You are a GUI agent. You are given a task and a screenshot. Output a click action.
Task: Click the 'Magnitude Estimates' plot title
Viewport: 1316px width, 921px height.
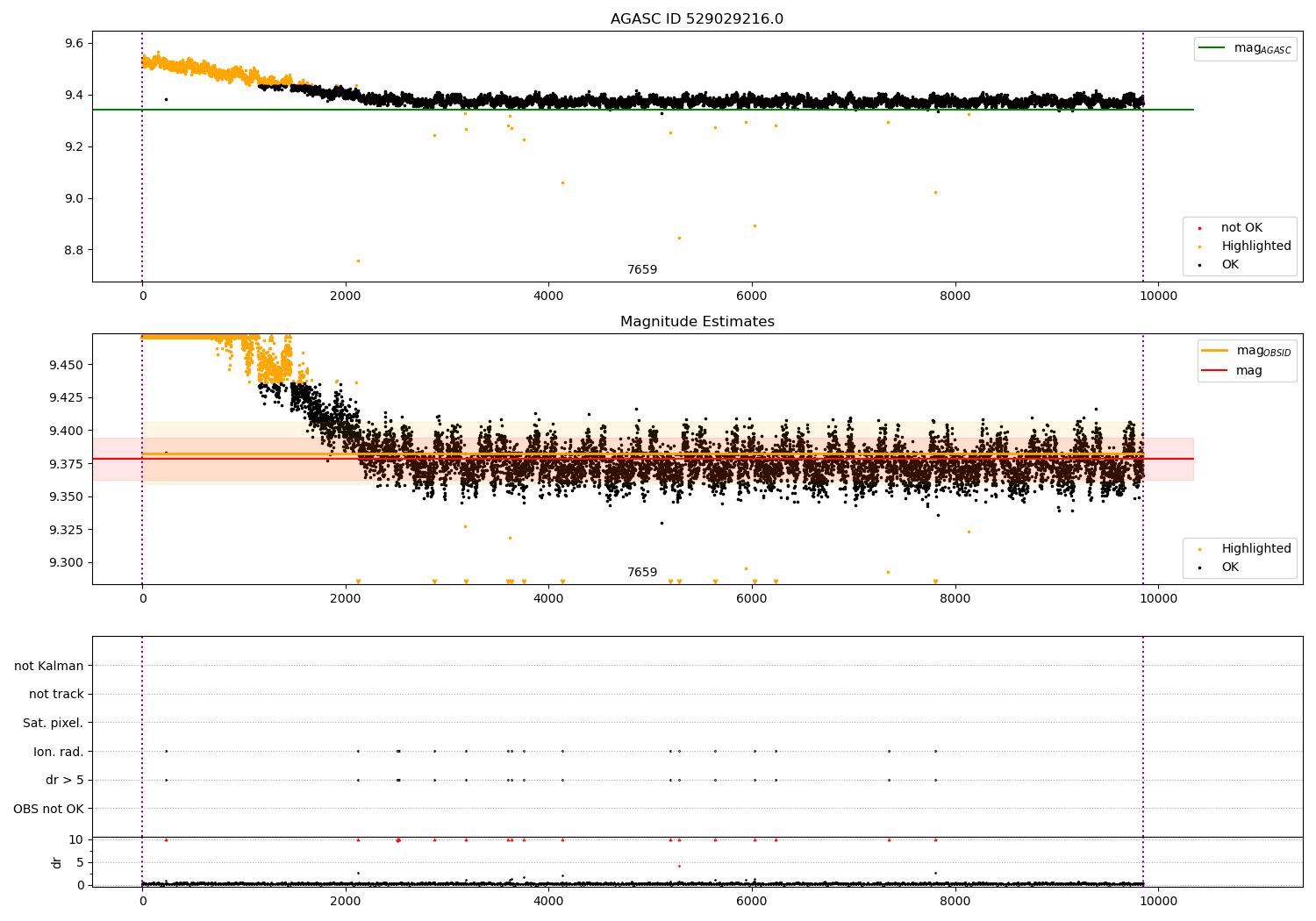point(697,322)
